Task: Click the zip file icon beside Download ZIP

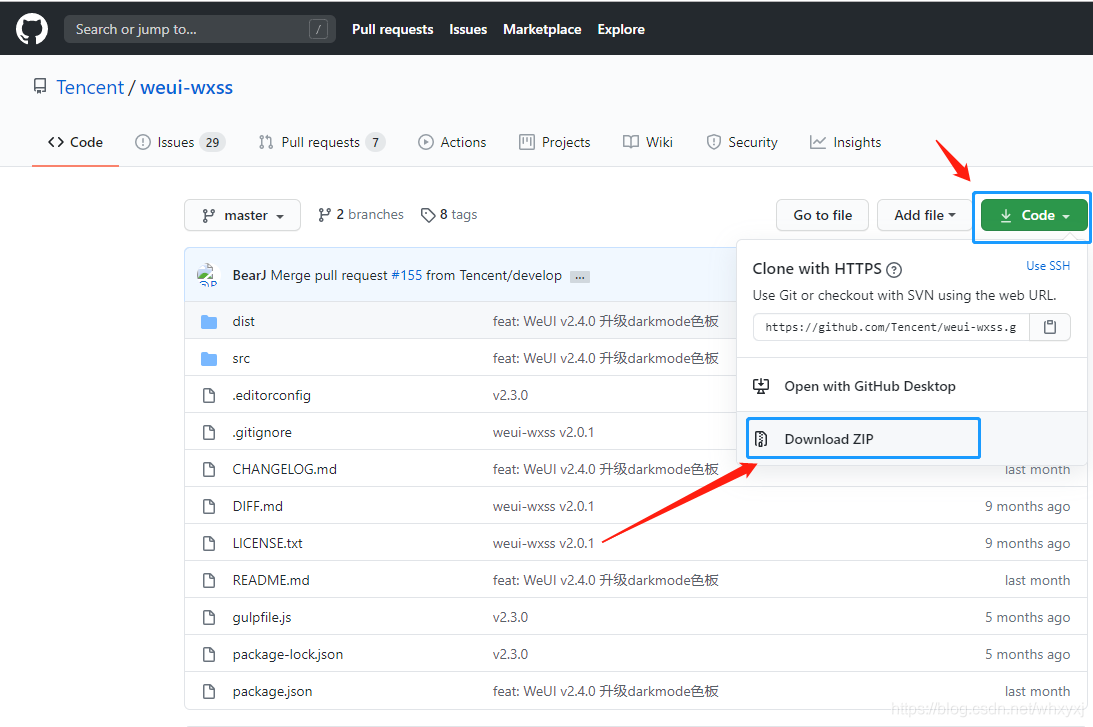Action: point(761,438)
